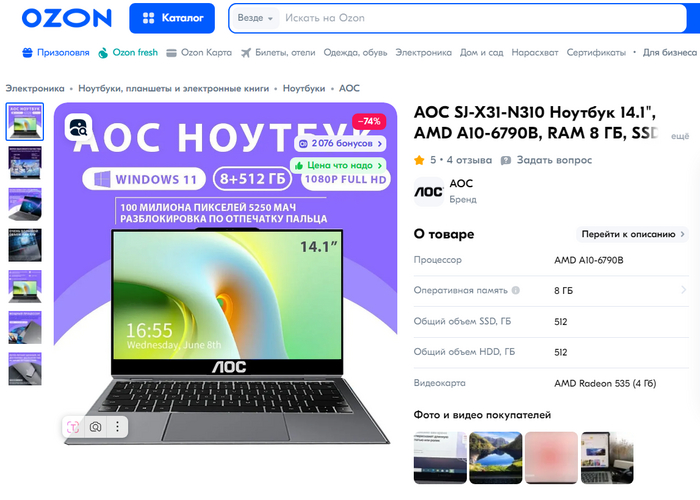
Task: Click the star rating icon
Action: pyautogui.click(x=419, y=160)
